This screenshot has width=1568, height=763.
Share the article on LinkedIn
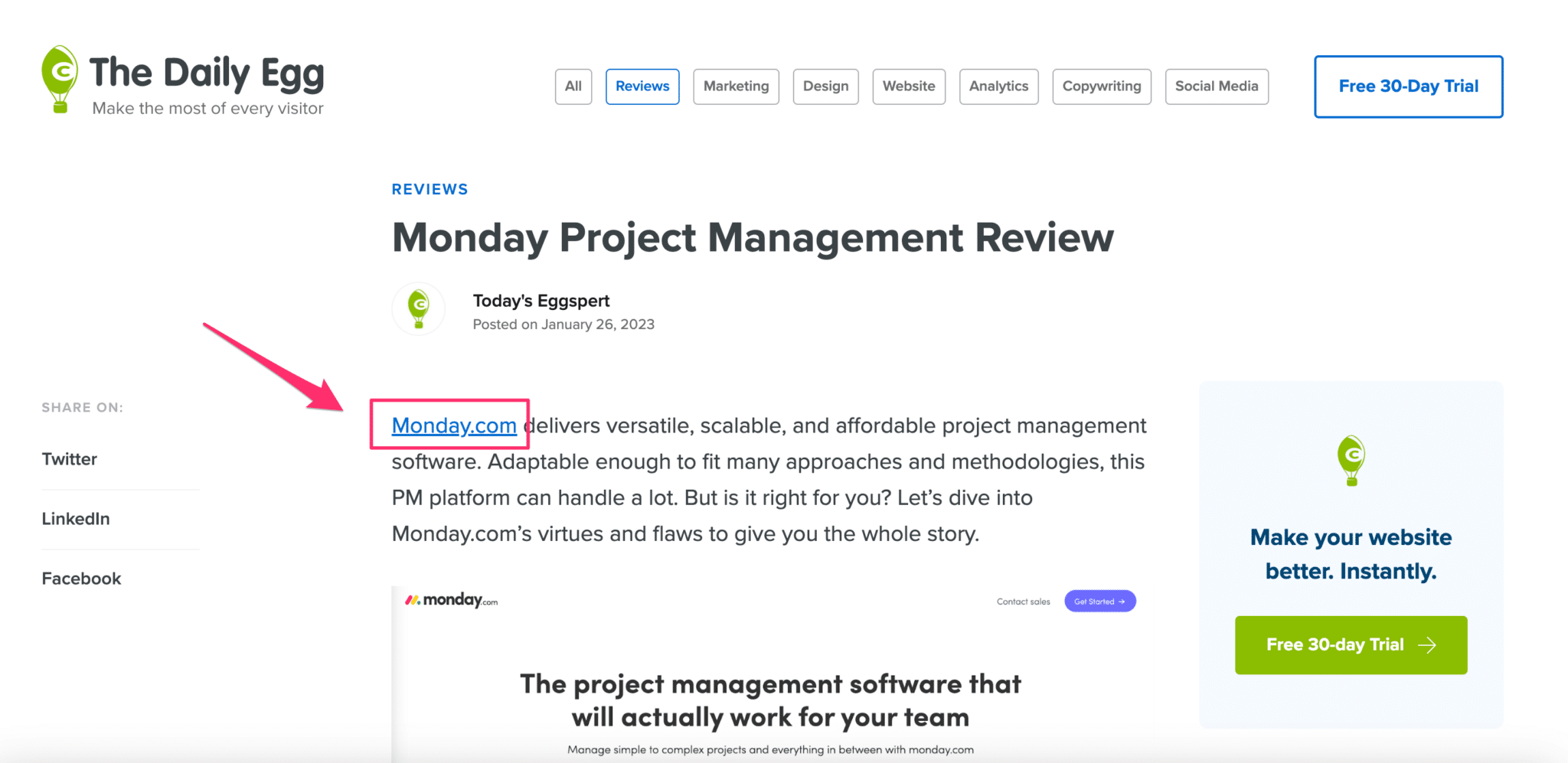pyautogui.click(x=75, y=518)
